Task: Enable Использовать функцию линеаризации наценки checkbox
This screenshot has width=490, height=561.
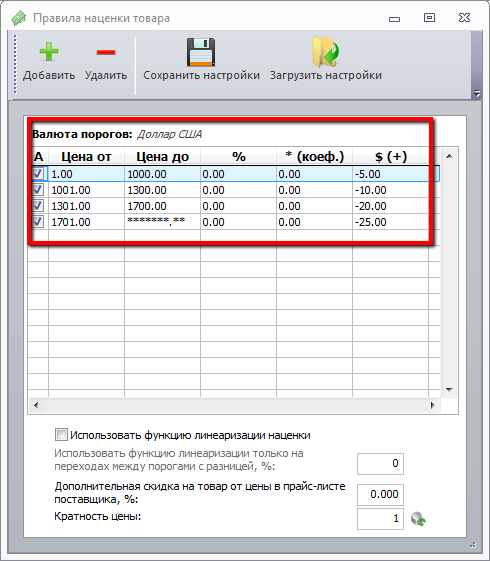Action: tap(61, 435)
